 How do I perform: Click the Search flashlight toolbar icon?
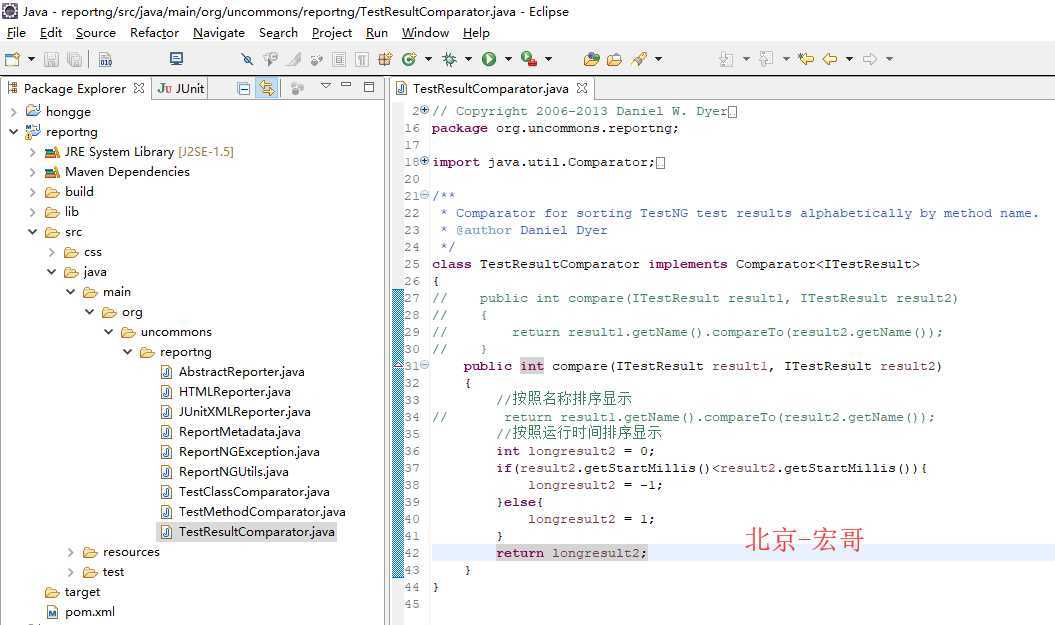[639, 59]
